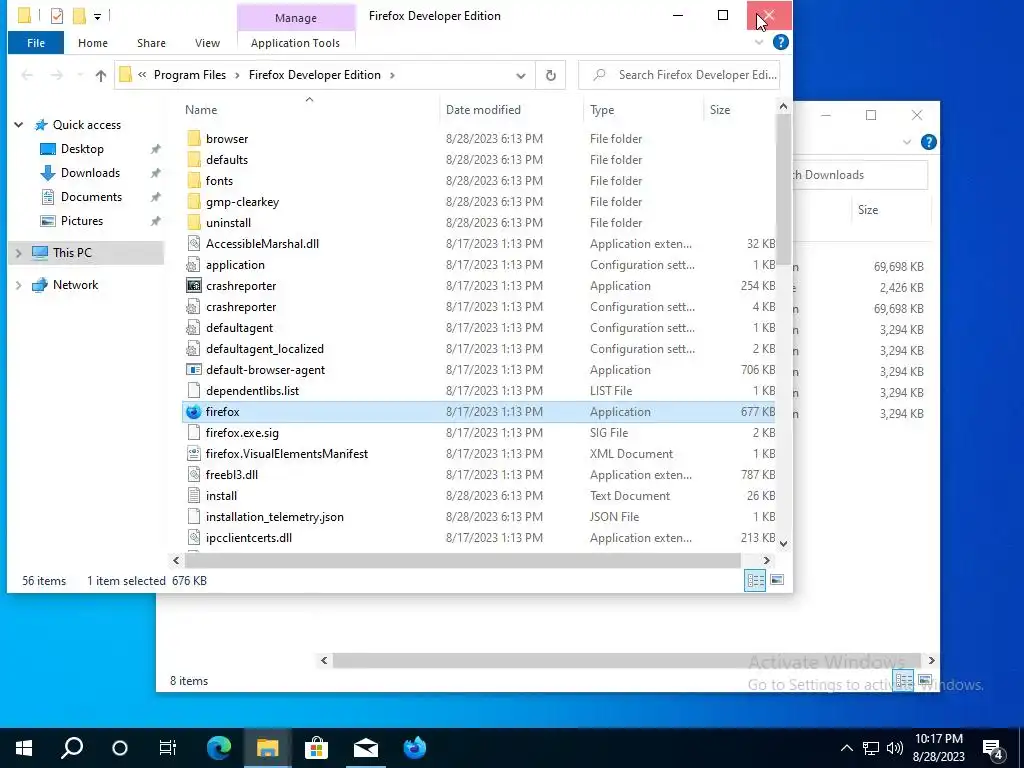The height and width of the screenshot is (768, 1024).
Task: Select the freebl3.dll file
Action: coord(231,475)
